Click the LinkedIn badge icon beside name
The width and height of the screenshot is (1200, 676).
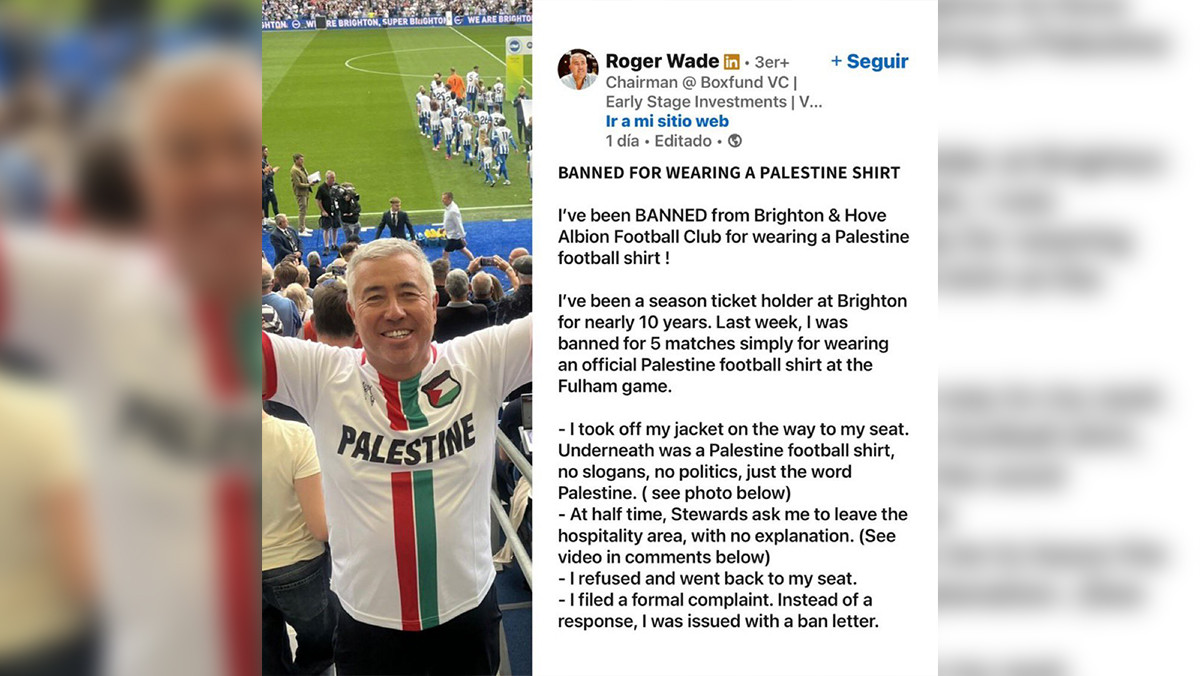(731, 62)
